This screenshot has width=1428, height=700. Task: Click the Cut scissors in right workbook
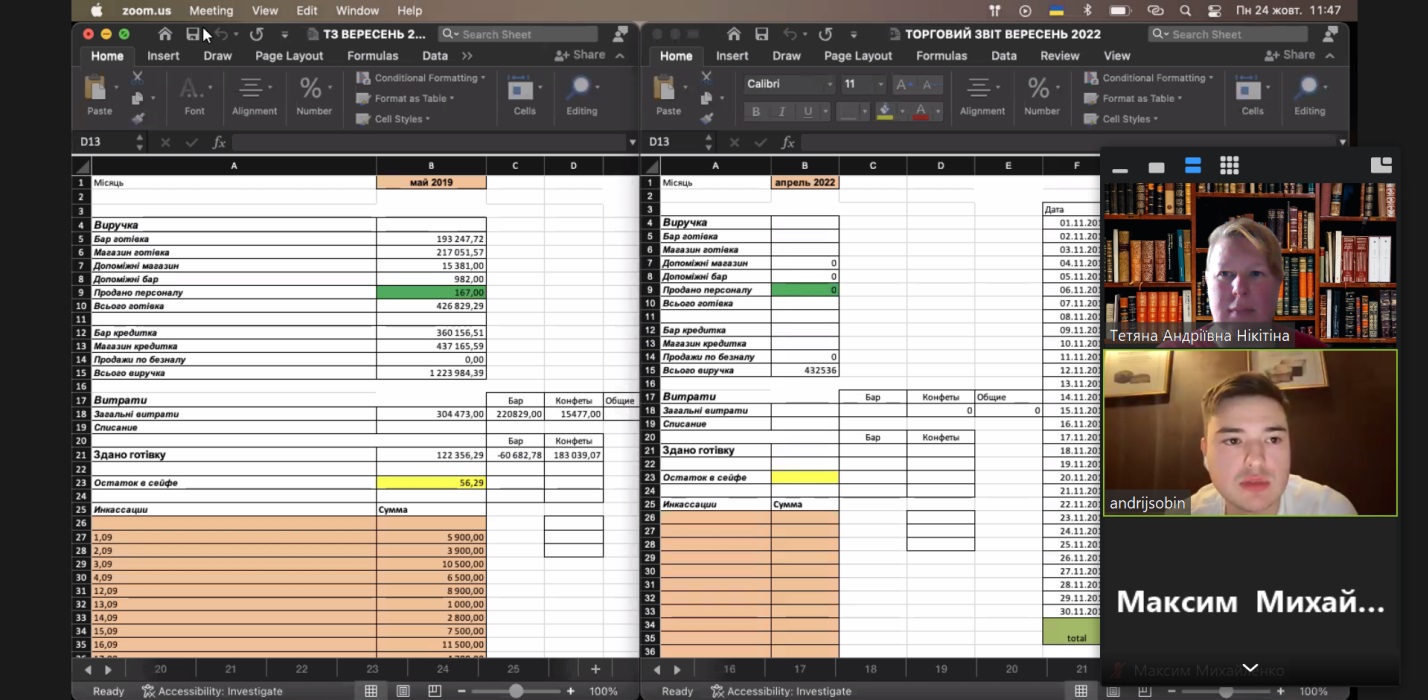coord(706,77)
